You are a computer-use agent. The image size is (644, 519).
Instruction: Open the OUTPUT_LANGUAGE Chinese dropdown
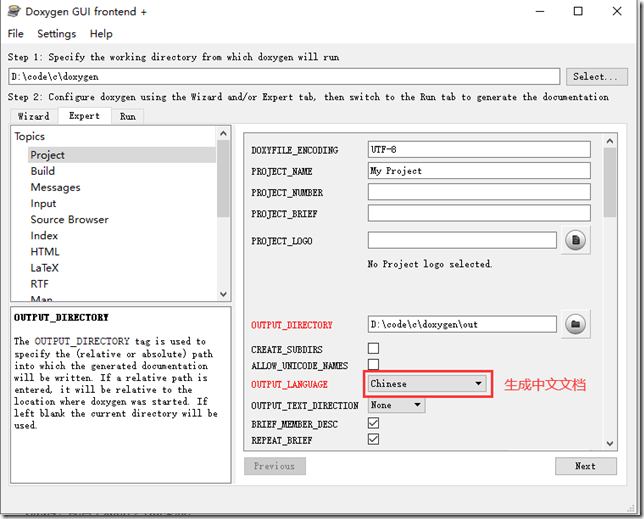[x=427, y=384]
